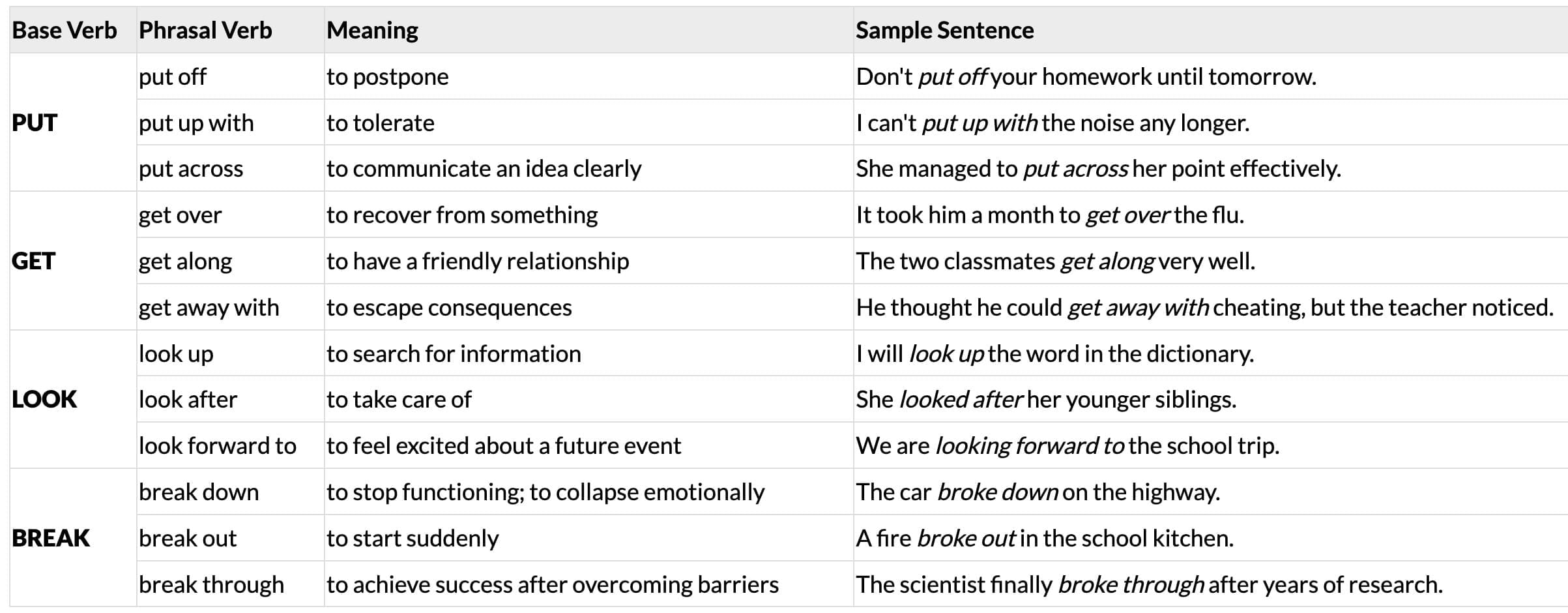Click the 'put off' phrasal verb cell
Viewport: 1568px width, 613px height.
[173, 77]
